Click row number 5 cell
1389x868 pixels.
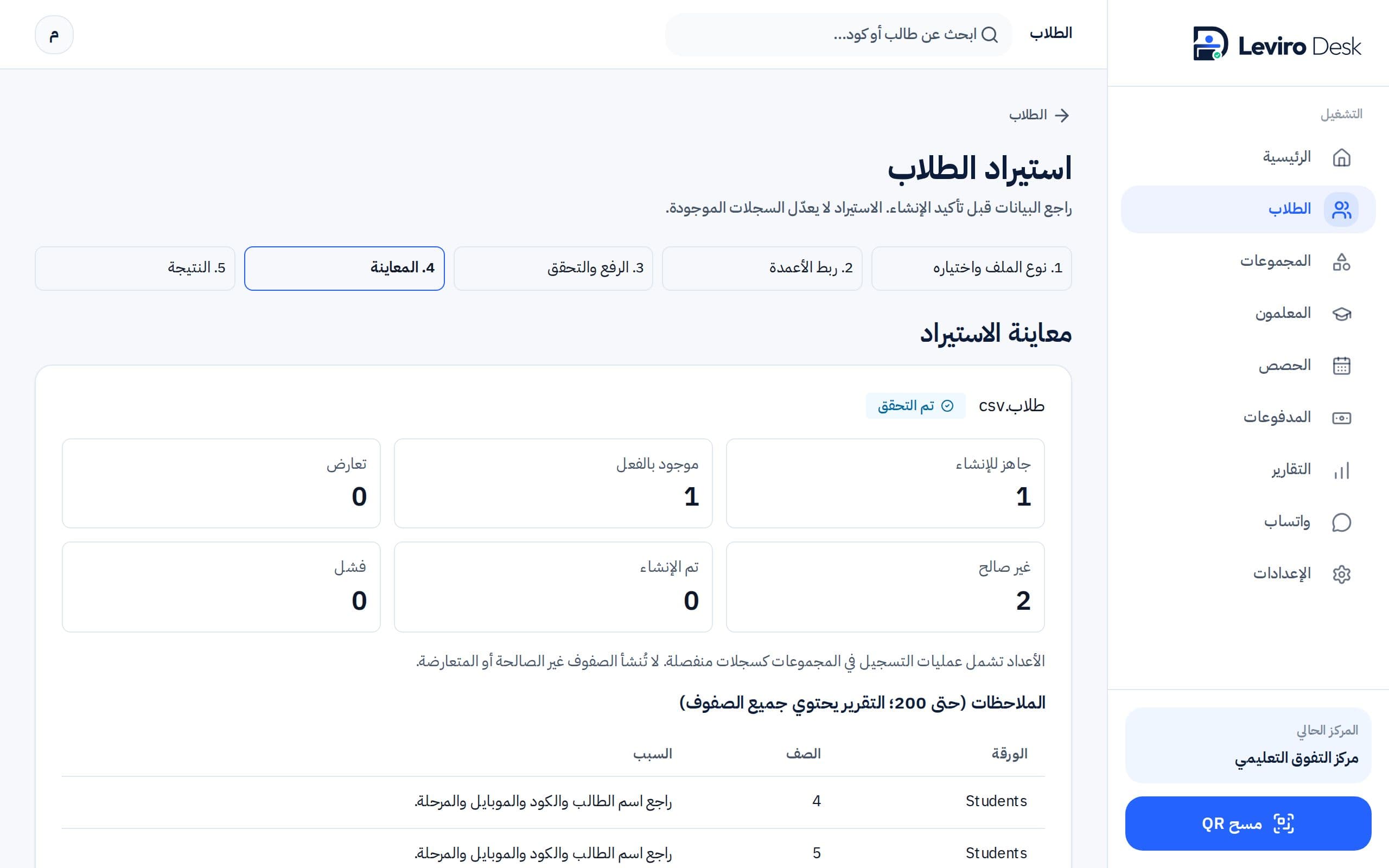(817, 853)
